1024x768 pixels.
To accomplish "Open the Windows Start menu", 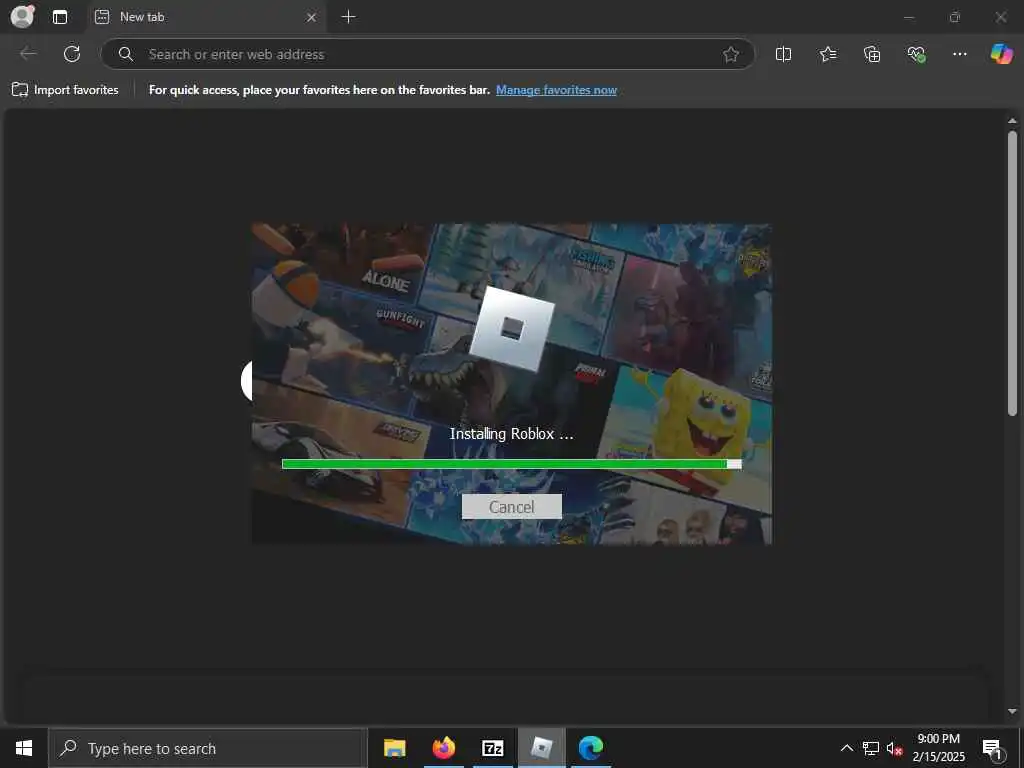I will click(24, 748).
